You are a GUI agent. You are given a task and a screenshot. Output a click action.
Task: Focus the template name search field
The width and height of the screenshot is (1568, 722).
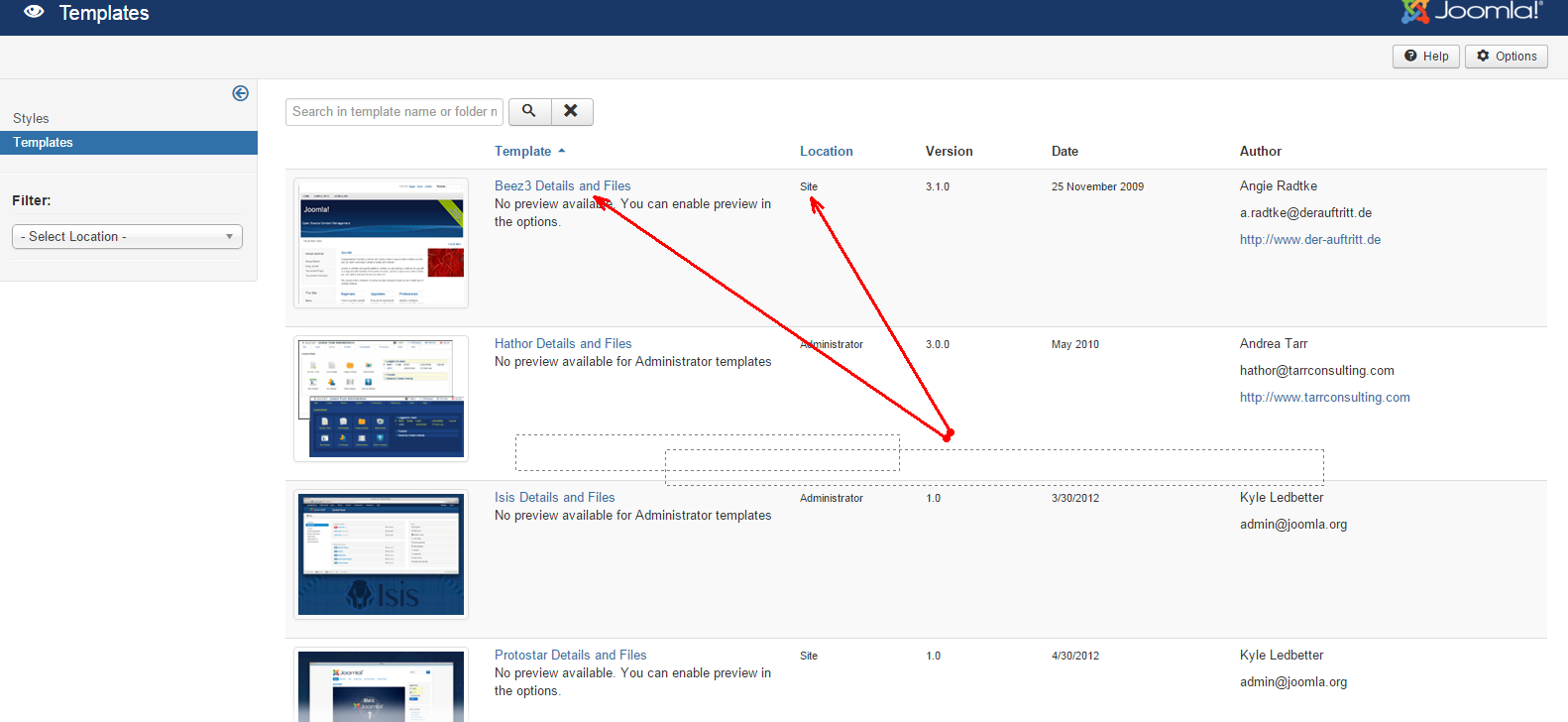click(394, 111)
